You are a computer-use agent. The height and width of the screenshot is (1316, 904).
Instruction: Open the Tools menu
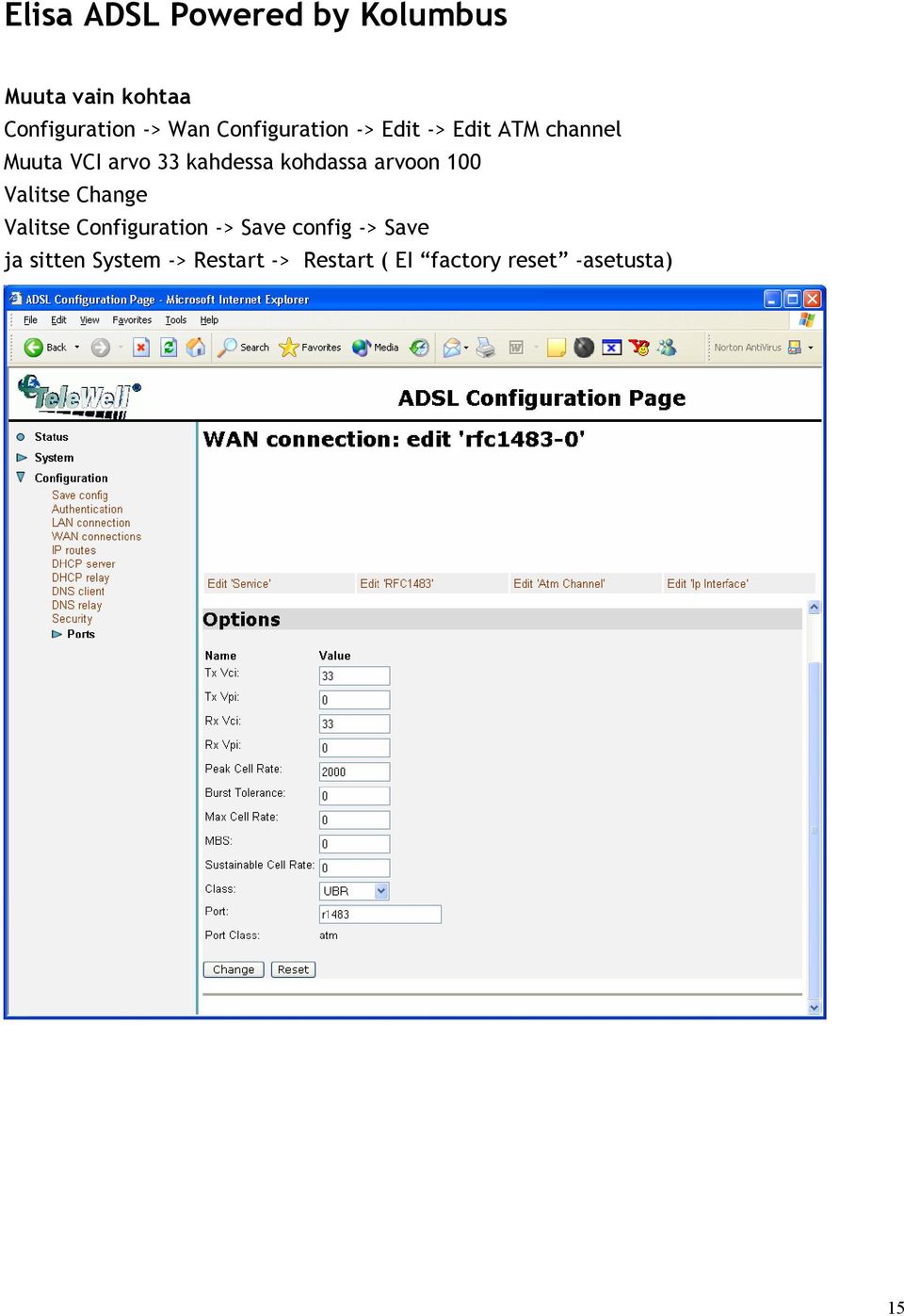(x=176, y=320)
